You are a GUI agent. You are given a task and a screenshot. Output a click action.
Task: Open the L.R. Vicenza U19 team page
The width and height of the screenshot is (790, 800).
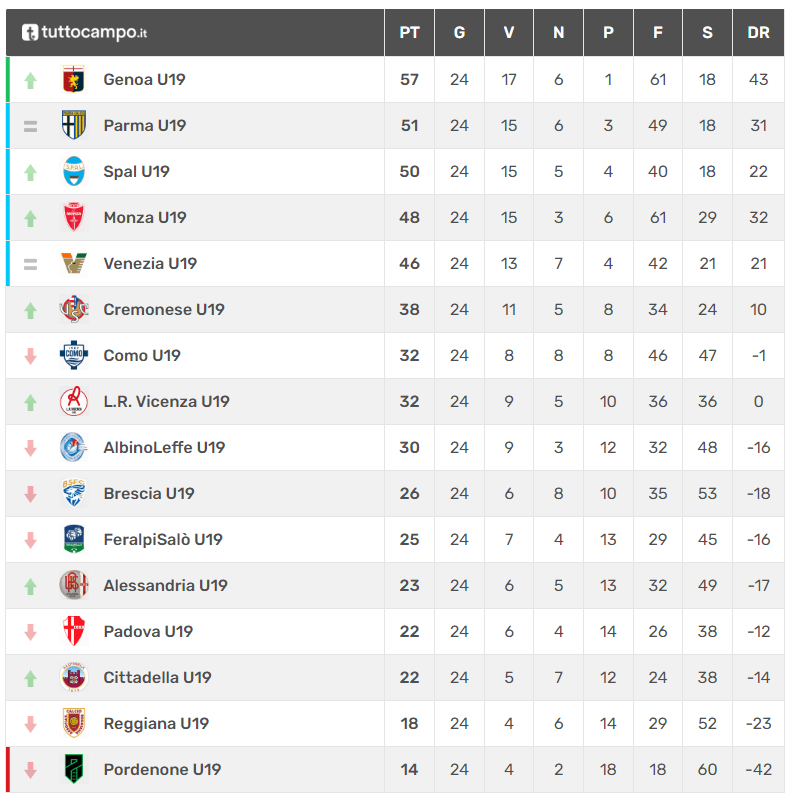coord(166,402)
